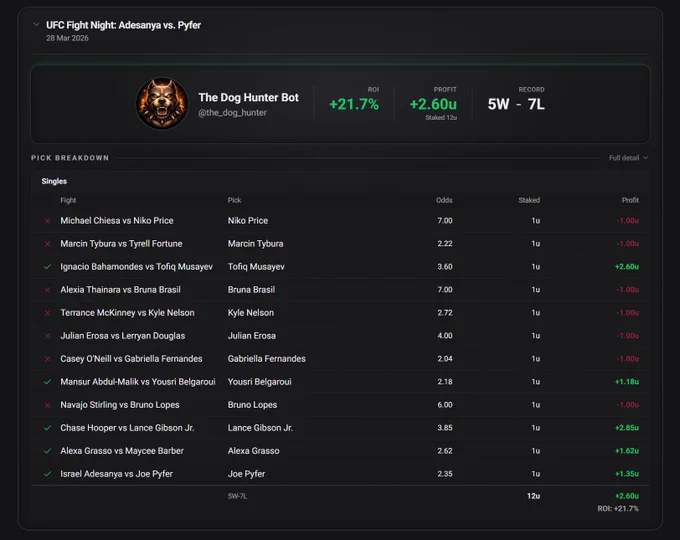Viewport: 680px width, 540px height.
Task: Click the loss X icon for Erosa vs Douglas
Action: 48,336
